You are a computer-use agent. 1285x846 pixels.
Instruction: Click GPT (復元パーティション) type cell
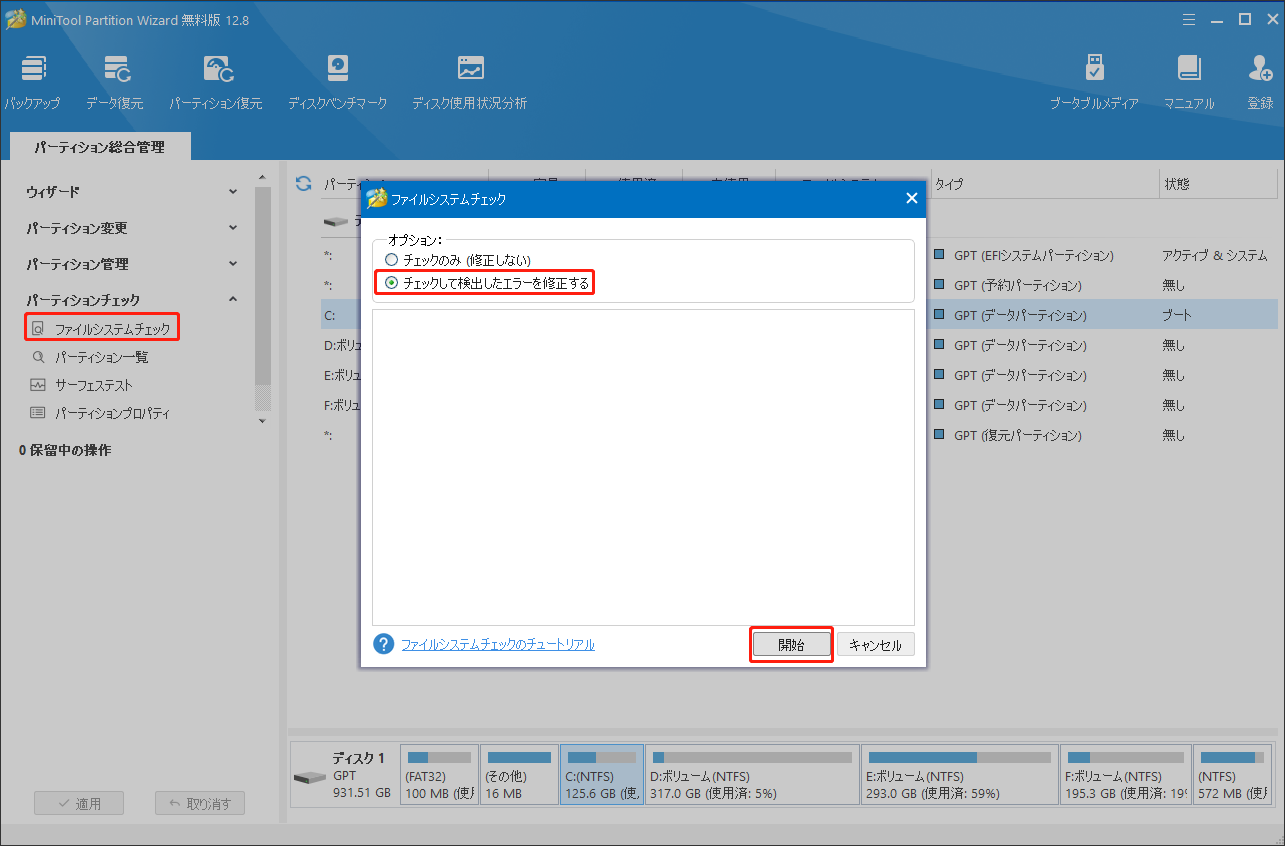(x=1018, y=436)
